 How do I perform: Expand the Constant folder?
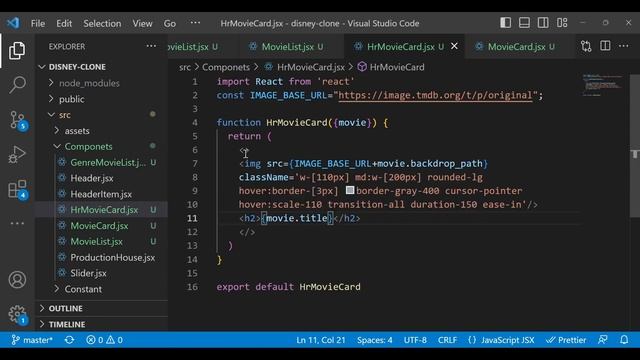[x=101, y=289]
